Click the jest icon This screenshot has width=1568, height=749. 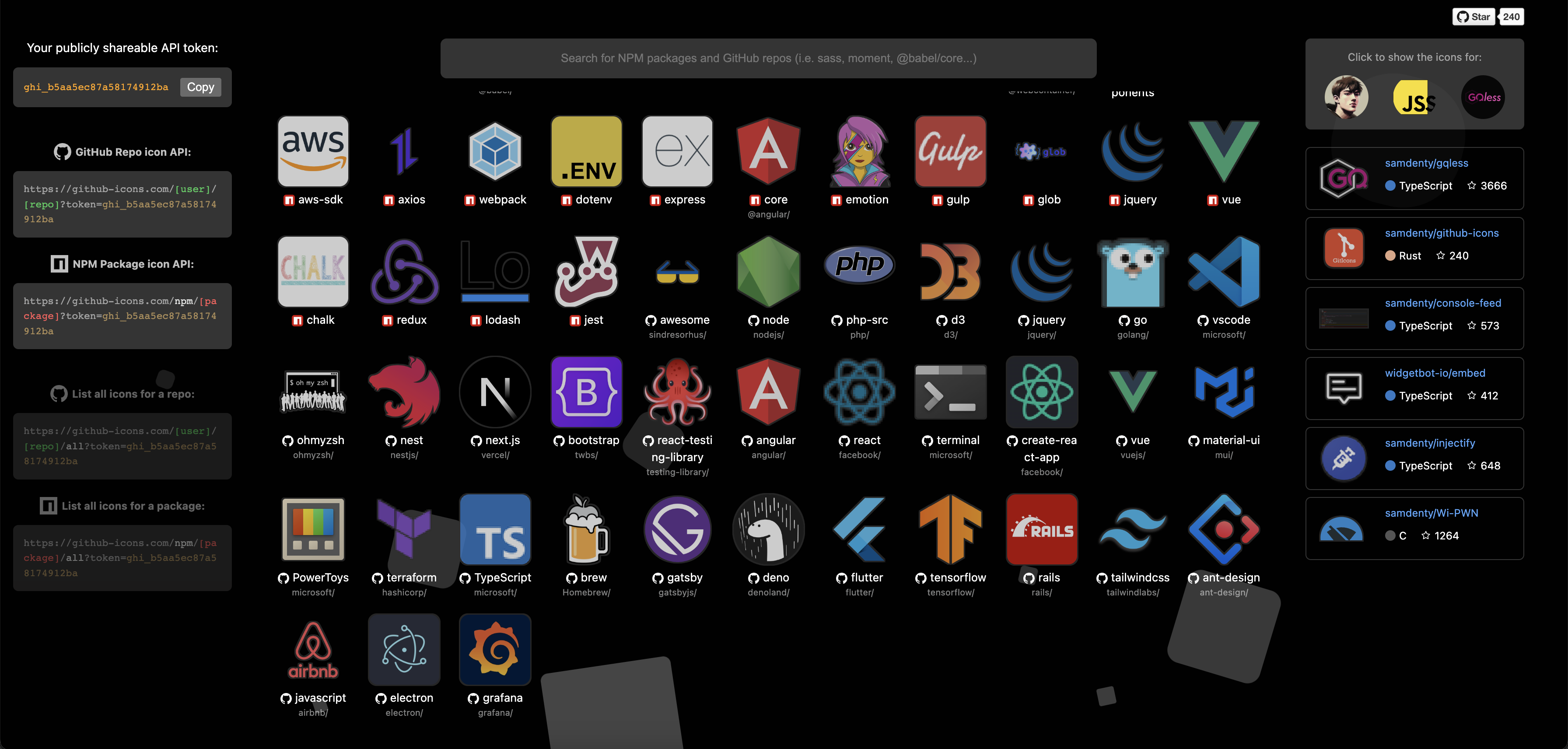pos(586,271)
